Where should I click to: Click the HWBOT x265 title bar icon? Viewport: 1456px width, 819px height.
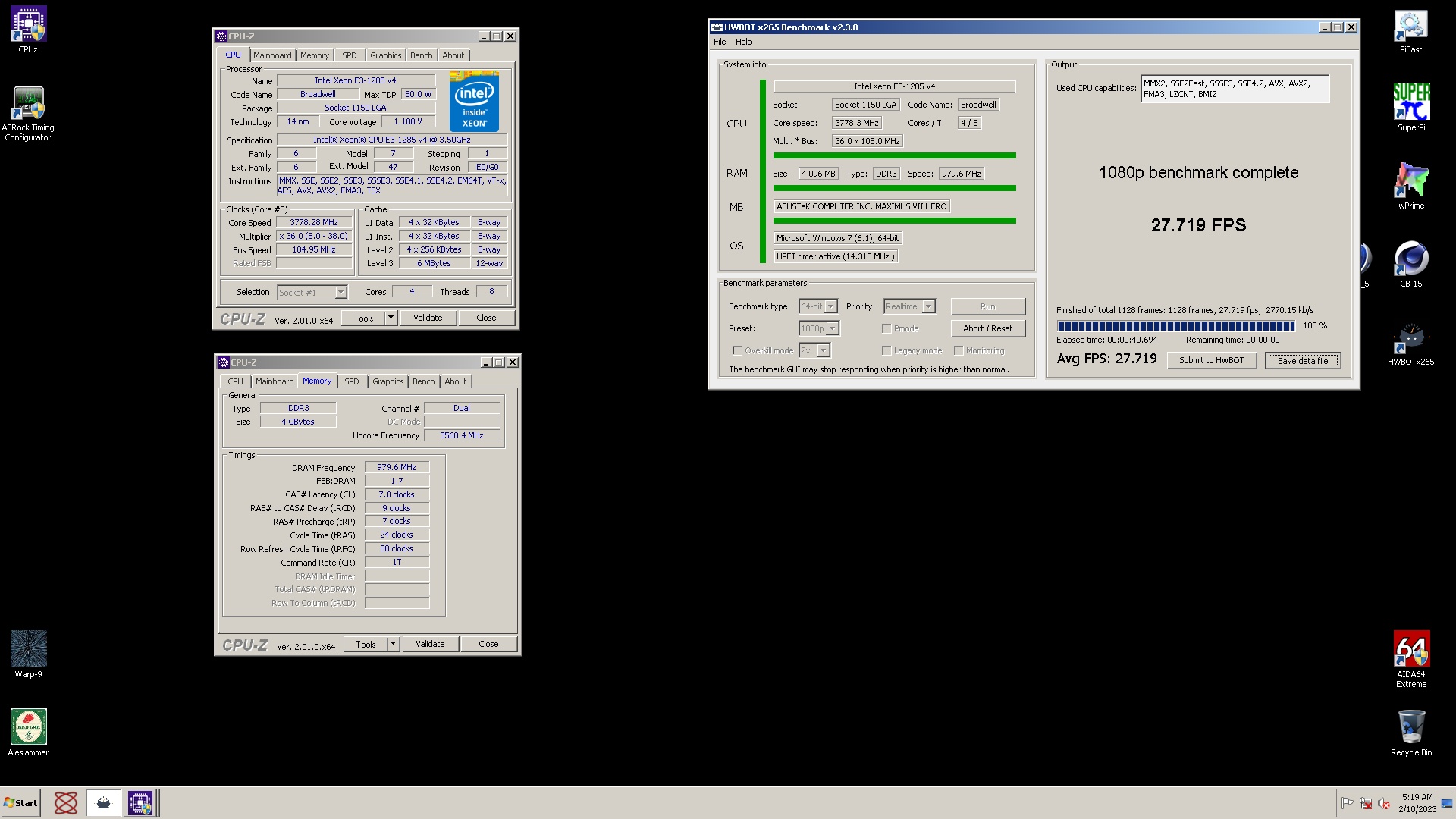(717, 27)
